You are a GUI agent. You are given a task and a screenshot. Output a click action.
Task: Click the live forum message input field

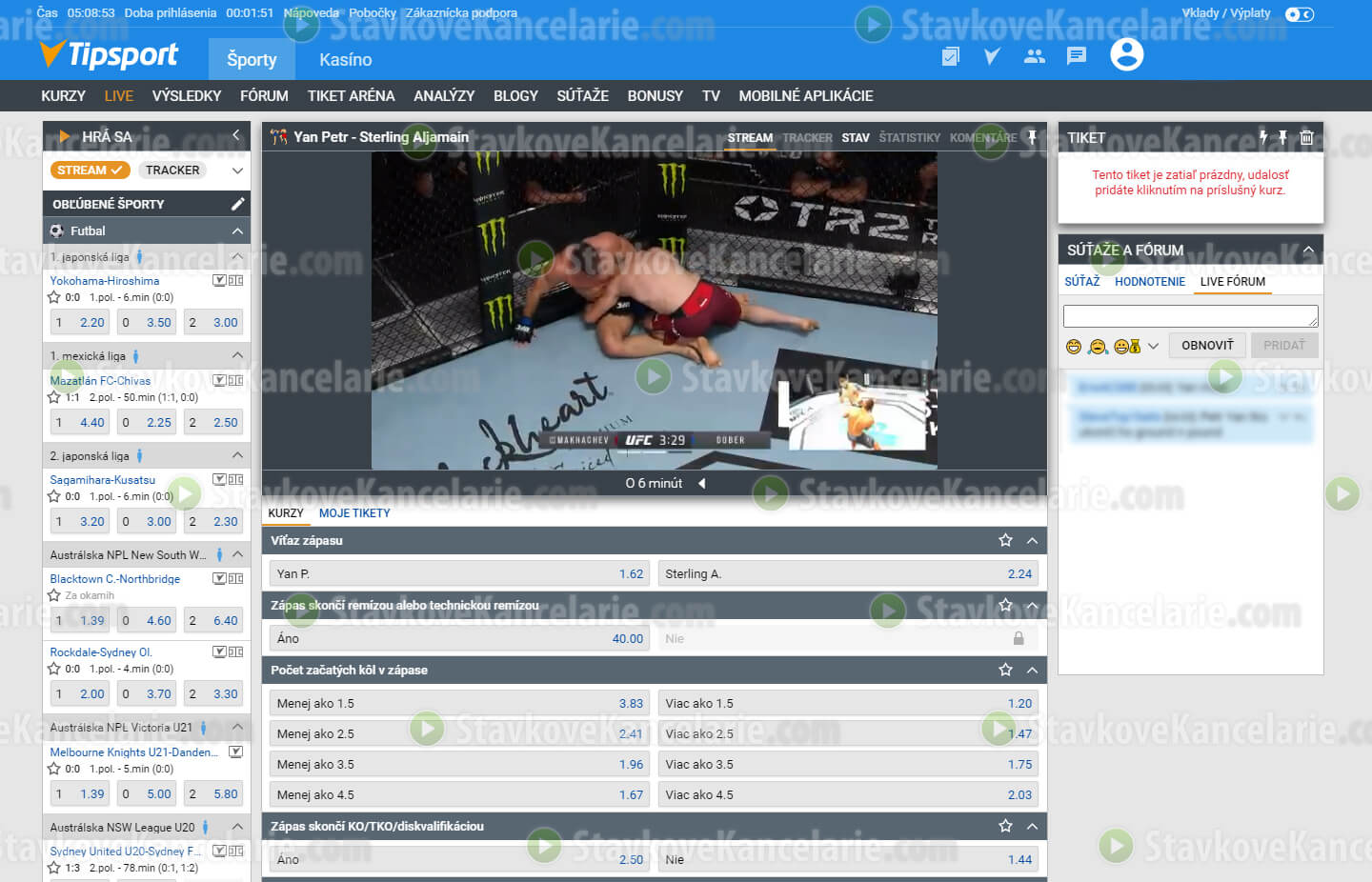(x=1190, y=316)
